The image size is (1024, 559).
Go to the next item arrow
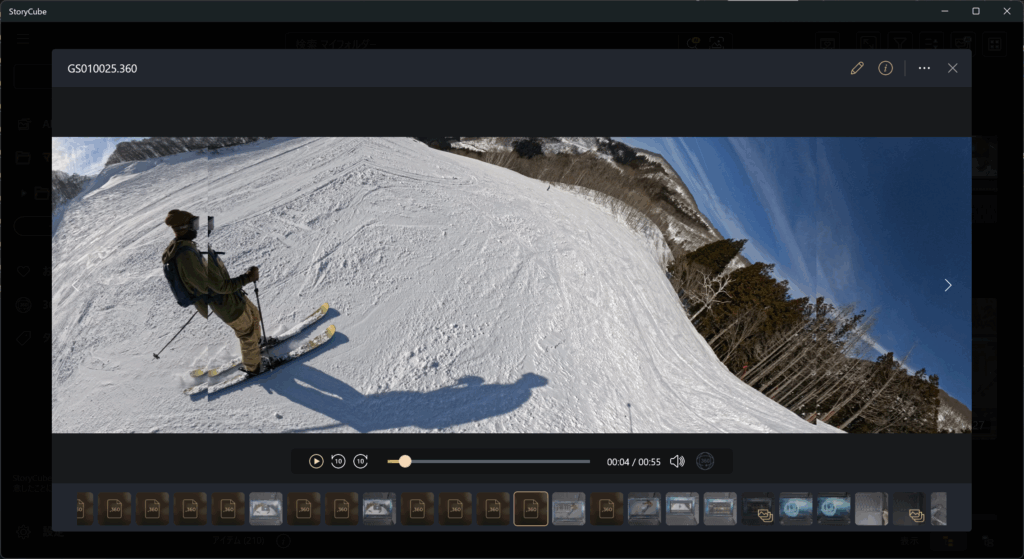click(x=948, y=285)
